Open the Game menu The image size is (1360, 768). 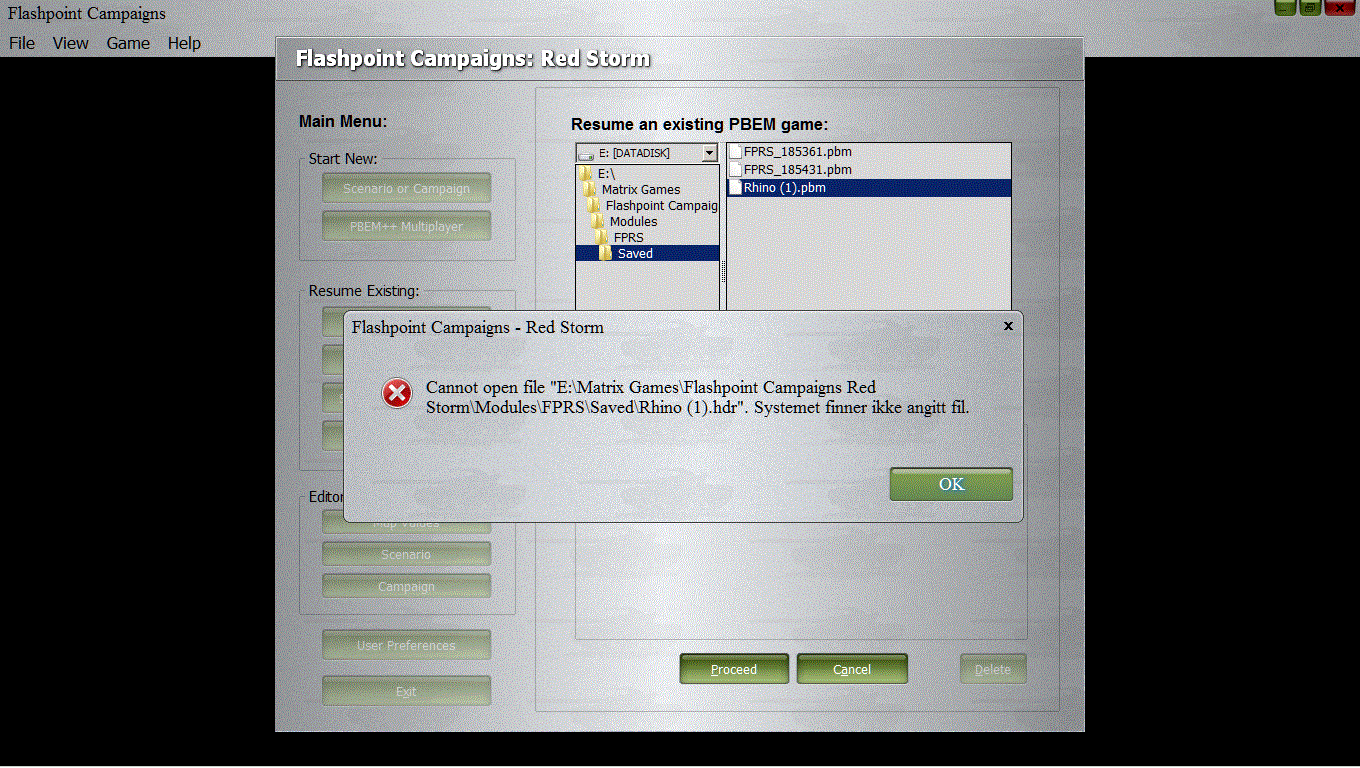point(128,43)
